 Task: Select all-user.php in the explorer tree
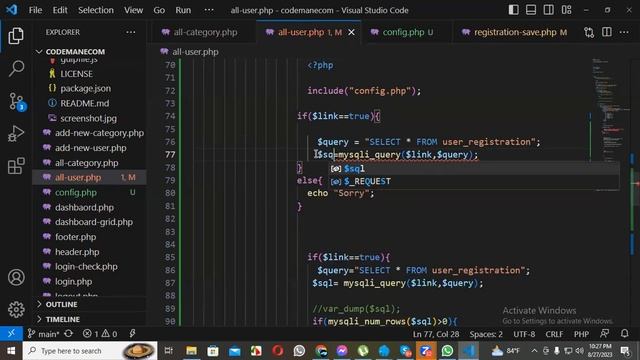(x=89, y=178)
